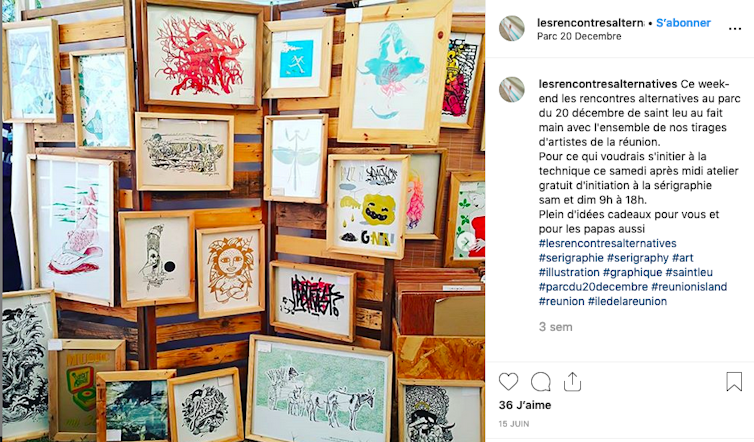The image size is (754, 442).
Task: Click S'abonner to follow account
Action: (x=683, y=23)
